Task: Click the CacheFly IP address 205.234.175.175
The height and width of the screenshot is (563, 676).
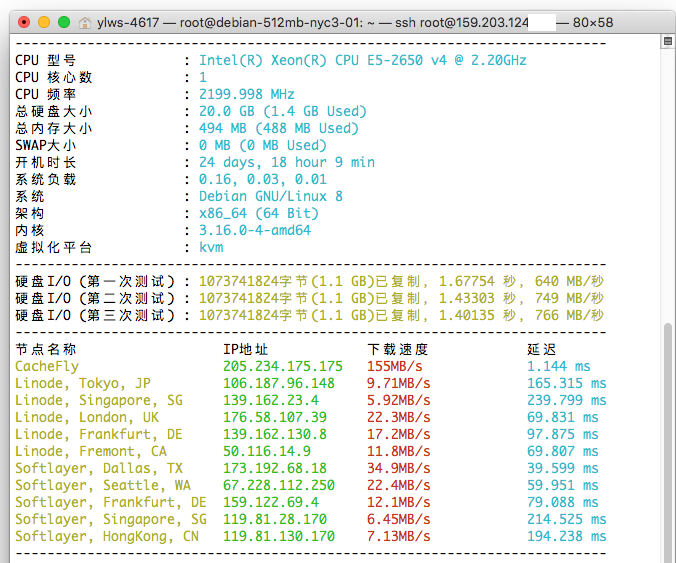Action: [282, 367]
